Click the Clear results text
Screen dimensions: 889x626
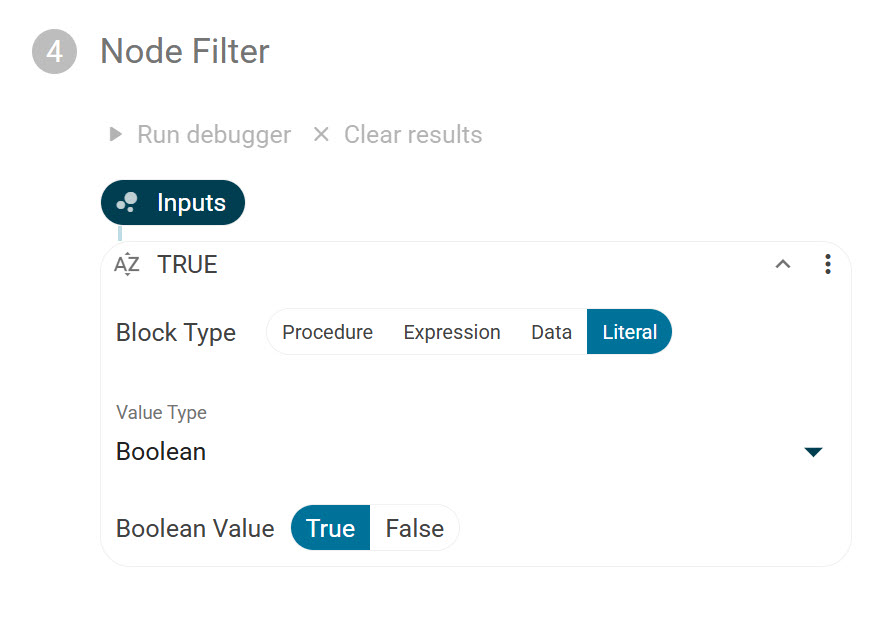pos(413,135)
